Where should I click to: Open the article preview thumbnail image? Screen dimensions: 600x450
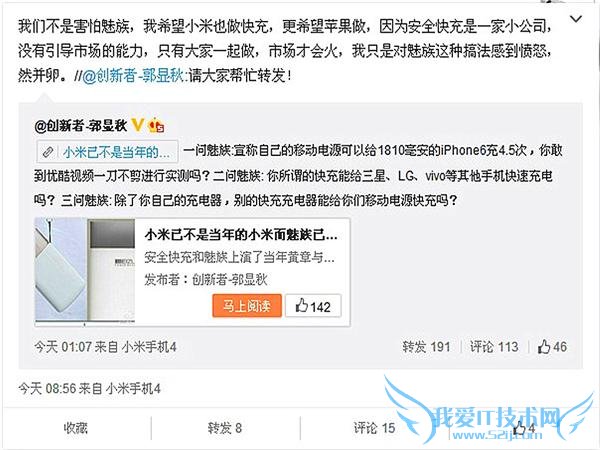pos(85,272)
